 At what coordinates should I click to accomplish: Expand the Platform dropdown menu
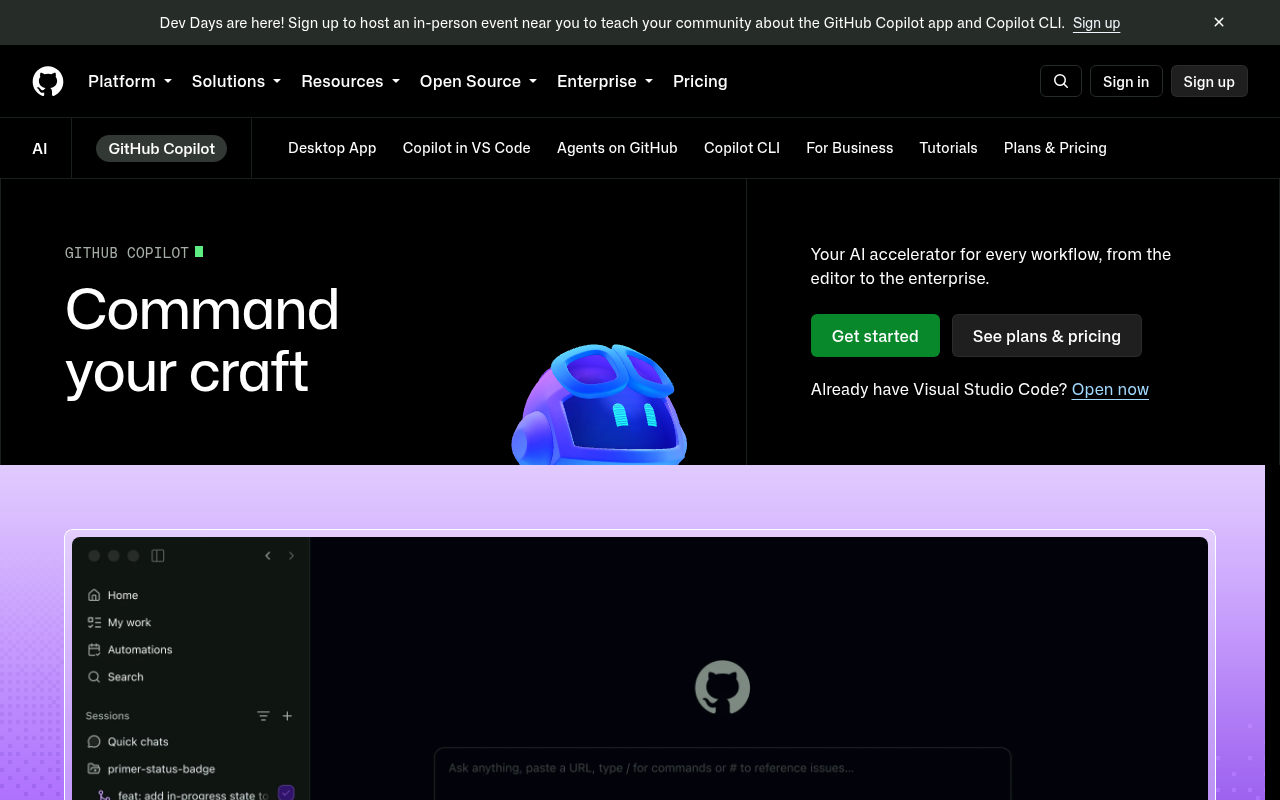click(130, 81)
